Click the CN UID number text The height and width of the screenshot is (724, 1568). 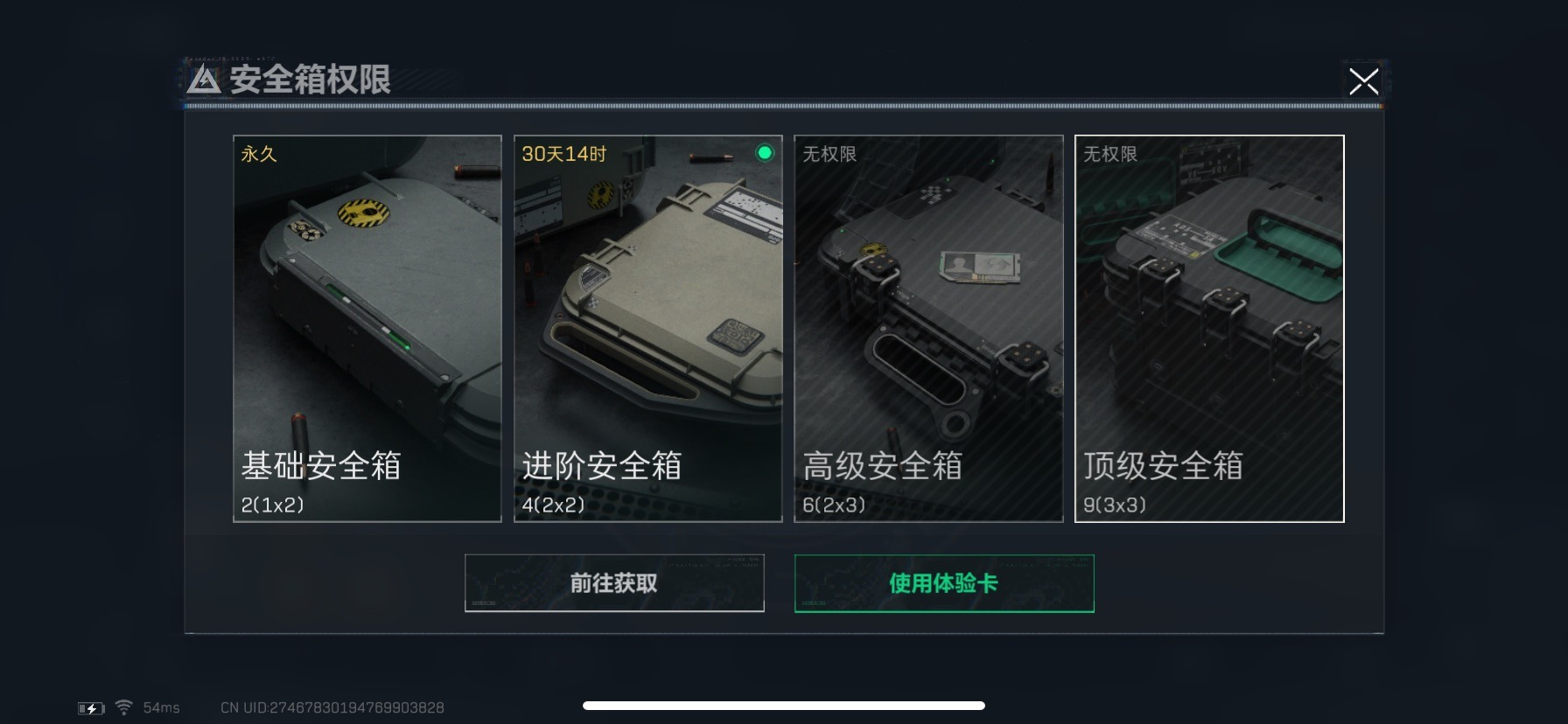coord(332,707)
